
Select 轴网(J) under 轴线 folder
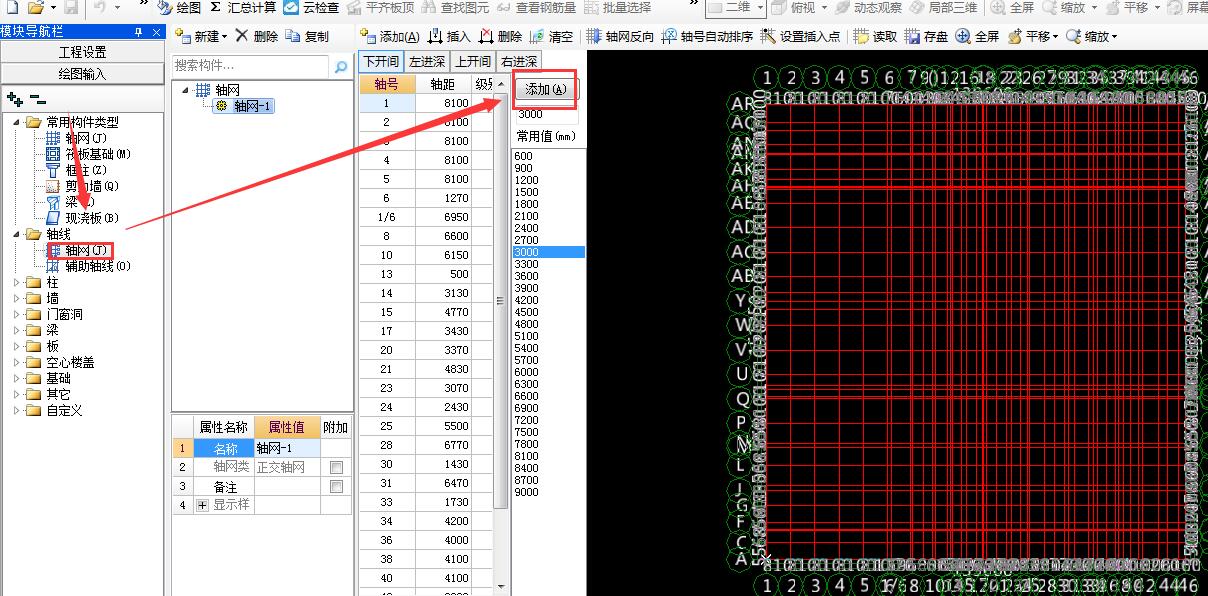pyautogui.click(x=87, y=250)
